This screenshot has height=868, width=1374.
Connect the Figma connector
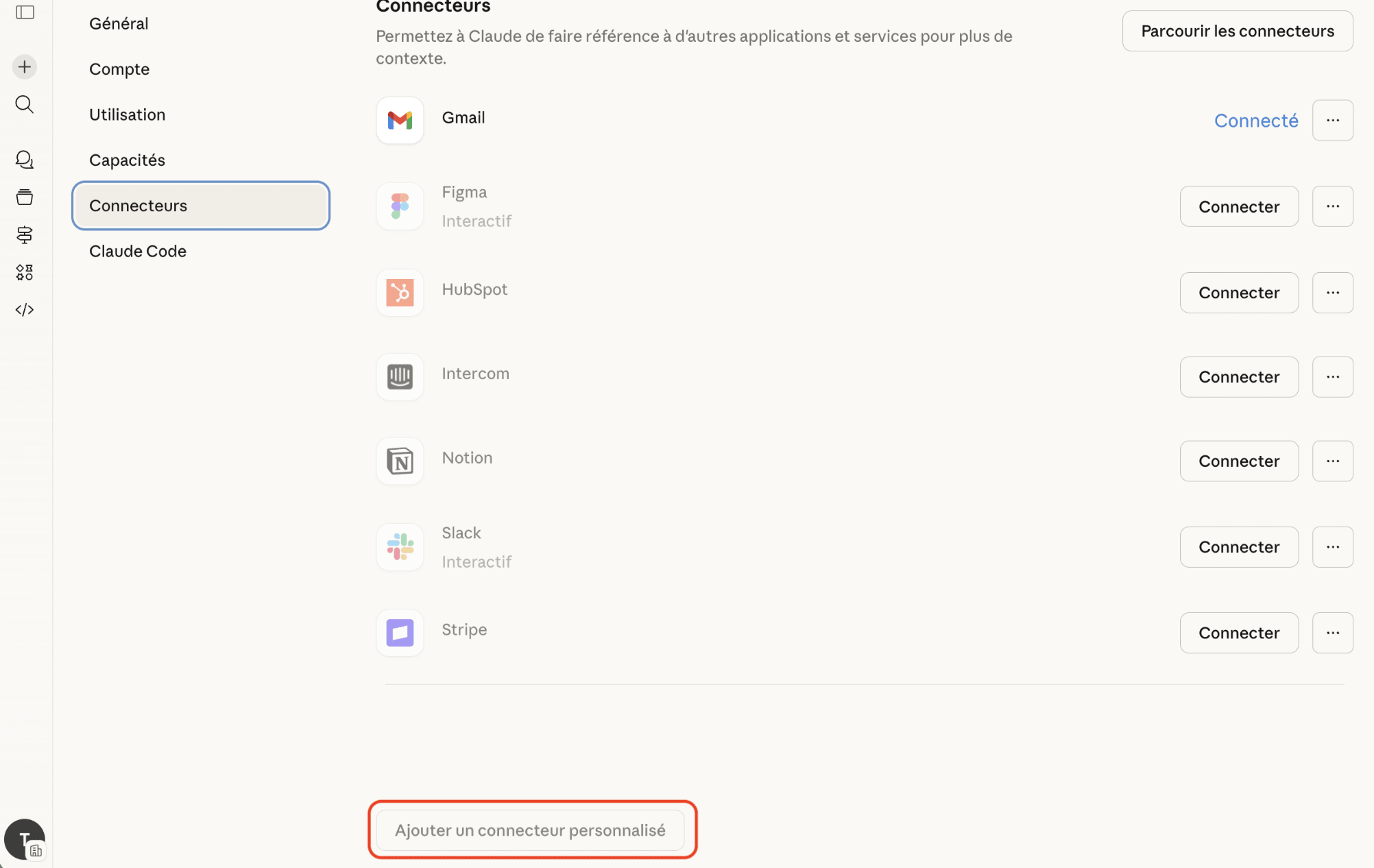(x=1239, y=206)
